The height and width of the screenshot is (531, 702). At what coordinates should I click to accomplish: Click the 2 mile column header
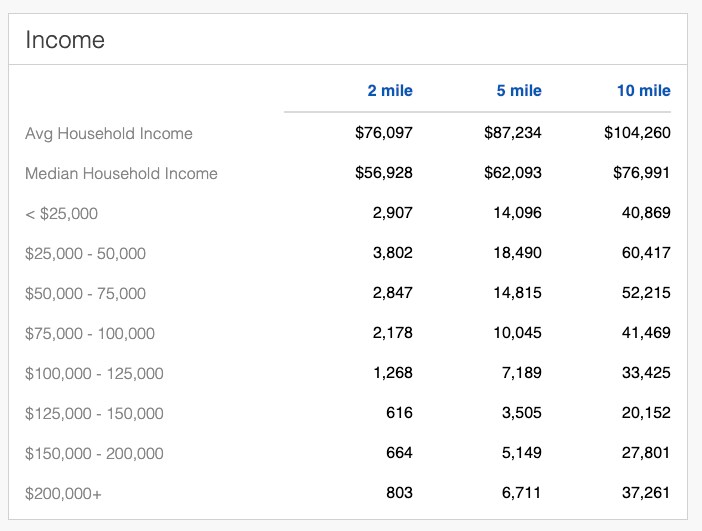point(389,91)
